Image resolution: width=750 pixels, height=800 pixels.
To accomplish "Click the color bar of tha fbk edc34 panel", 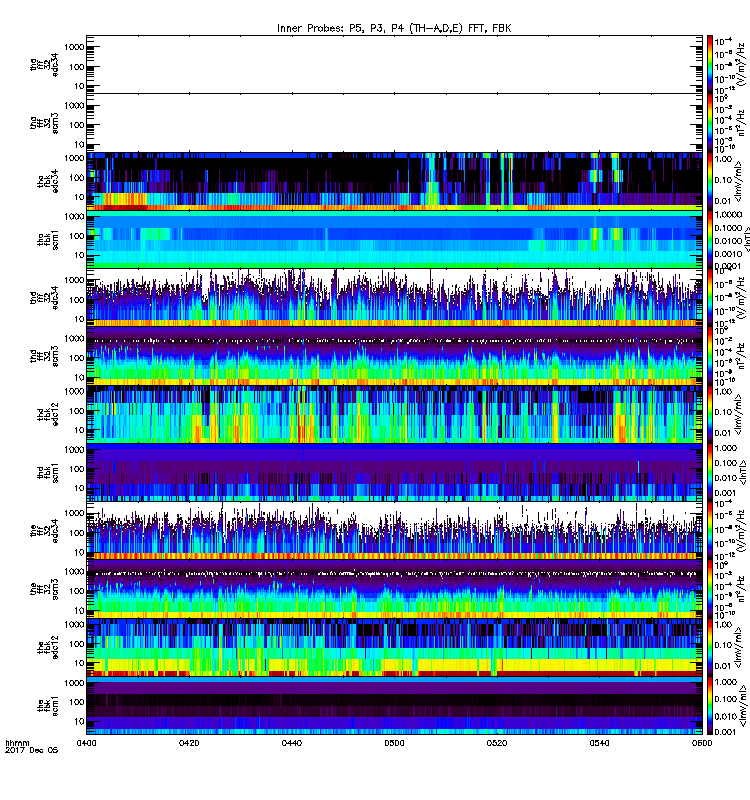I will click(x=710, y=181).
